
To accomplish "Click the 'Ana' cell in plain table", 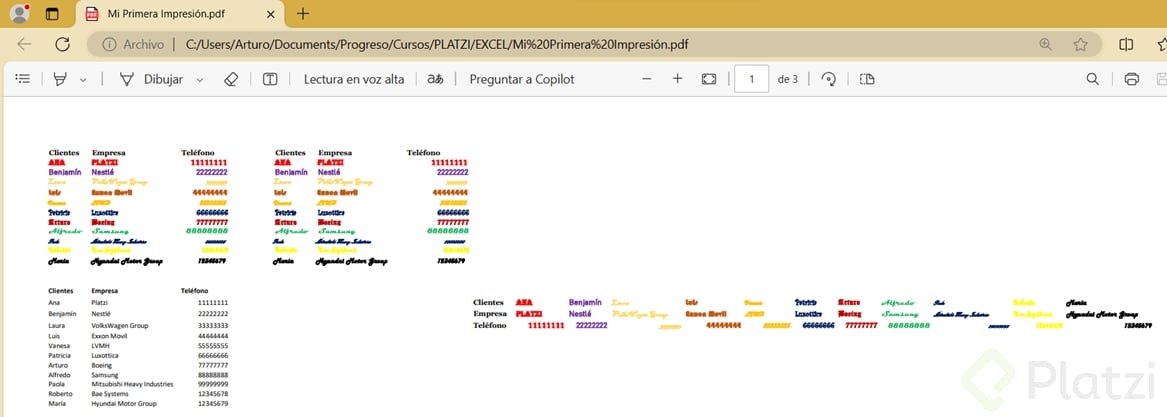I will click(54, 303).
